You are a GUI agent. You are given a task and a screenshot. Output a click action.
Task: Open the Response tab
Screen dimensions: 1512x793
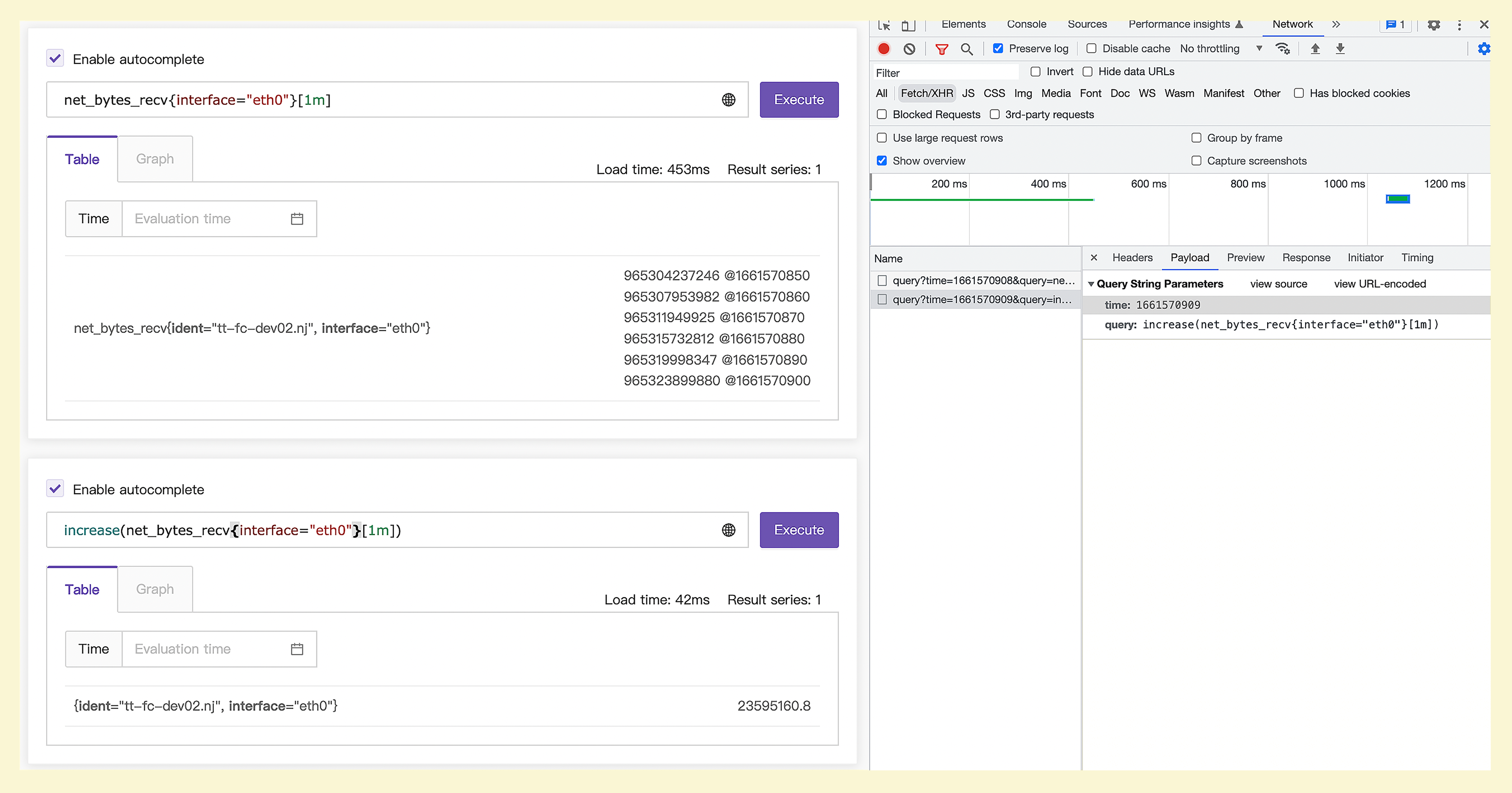(x=1306, y=258)
